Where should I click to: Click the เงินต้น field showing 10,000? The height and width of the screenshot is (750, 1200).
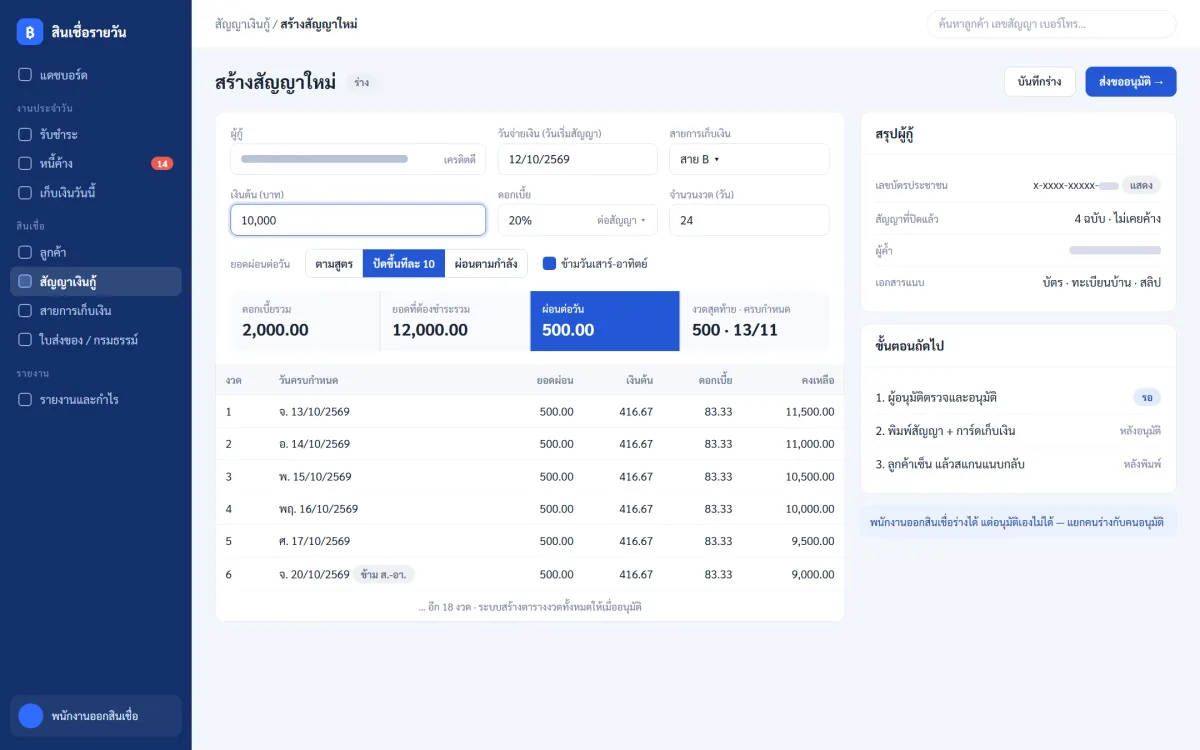358,220
